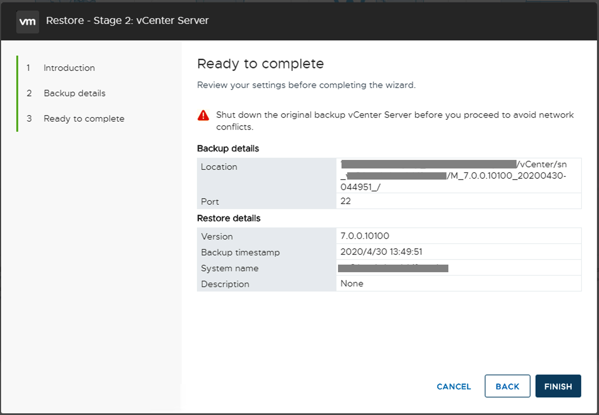Go back with the BACK button
This screenshot has height=415, width=599.
[x=507, y=386]
